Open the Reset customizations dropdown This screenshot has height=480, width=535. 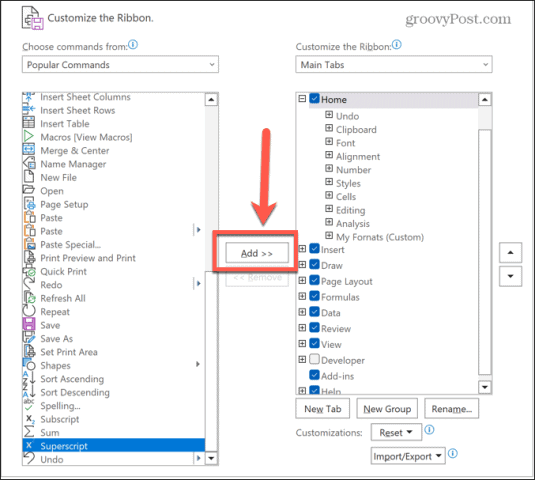pyautogui.click(x=396, y=433)
